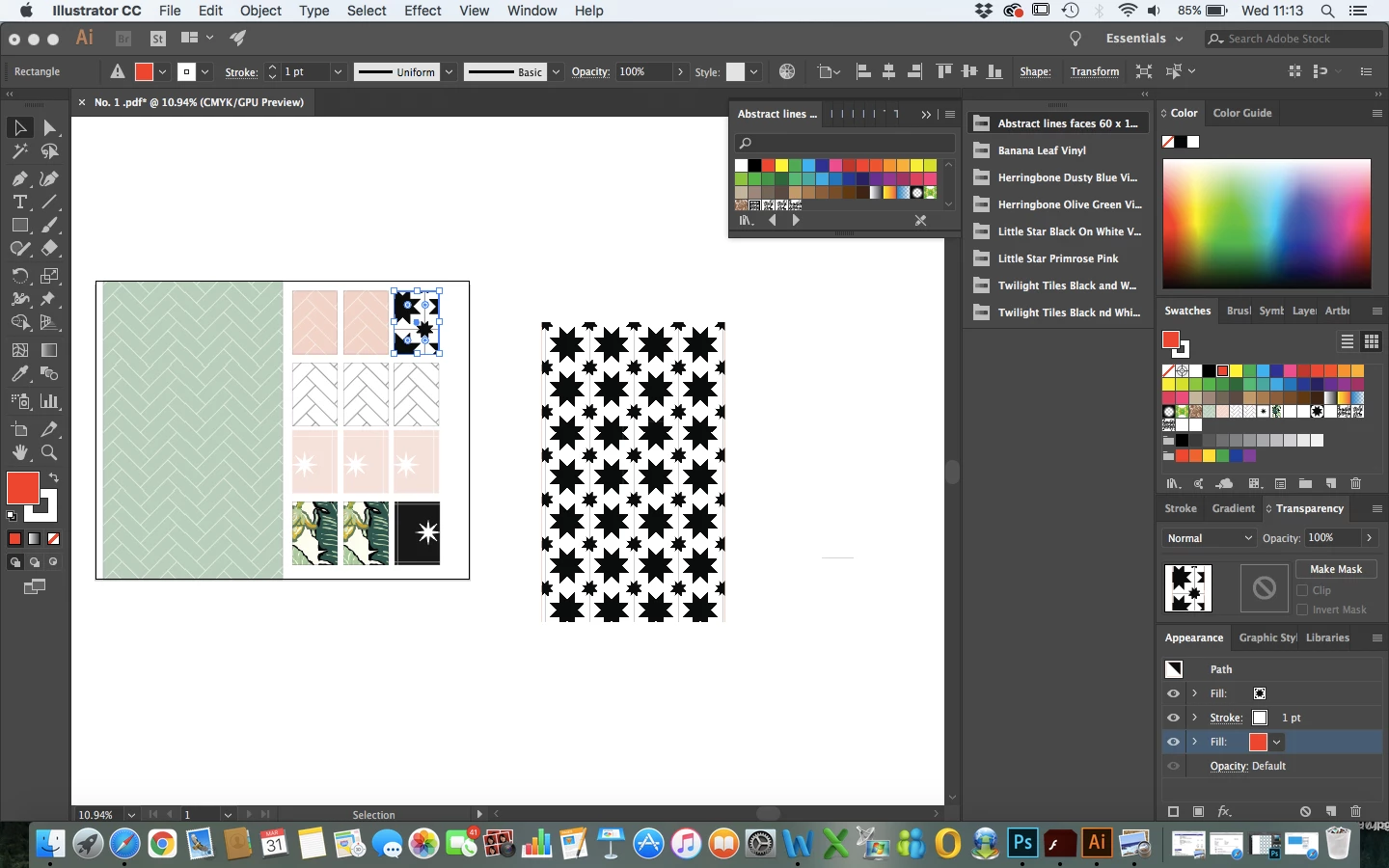The height and width of the screenshot is (868, 1389).
Task: Open Photoshop from the Dock
Action: (x=1022, y=843)
